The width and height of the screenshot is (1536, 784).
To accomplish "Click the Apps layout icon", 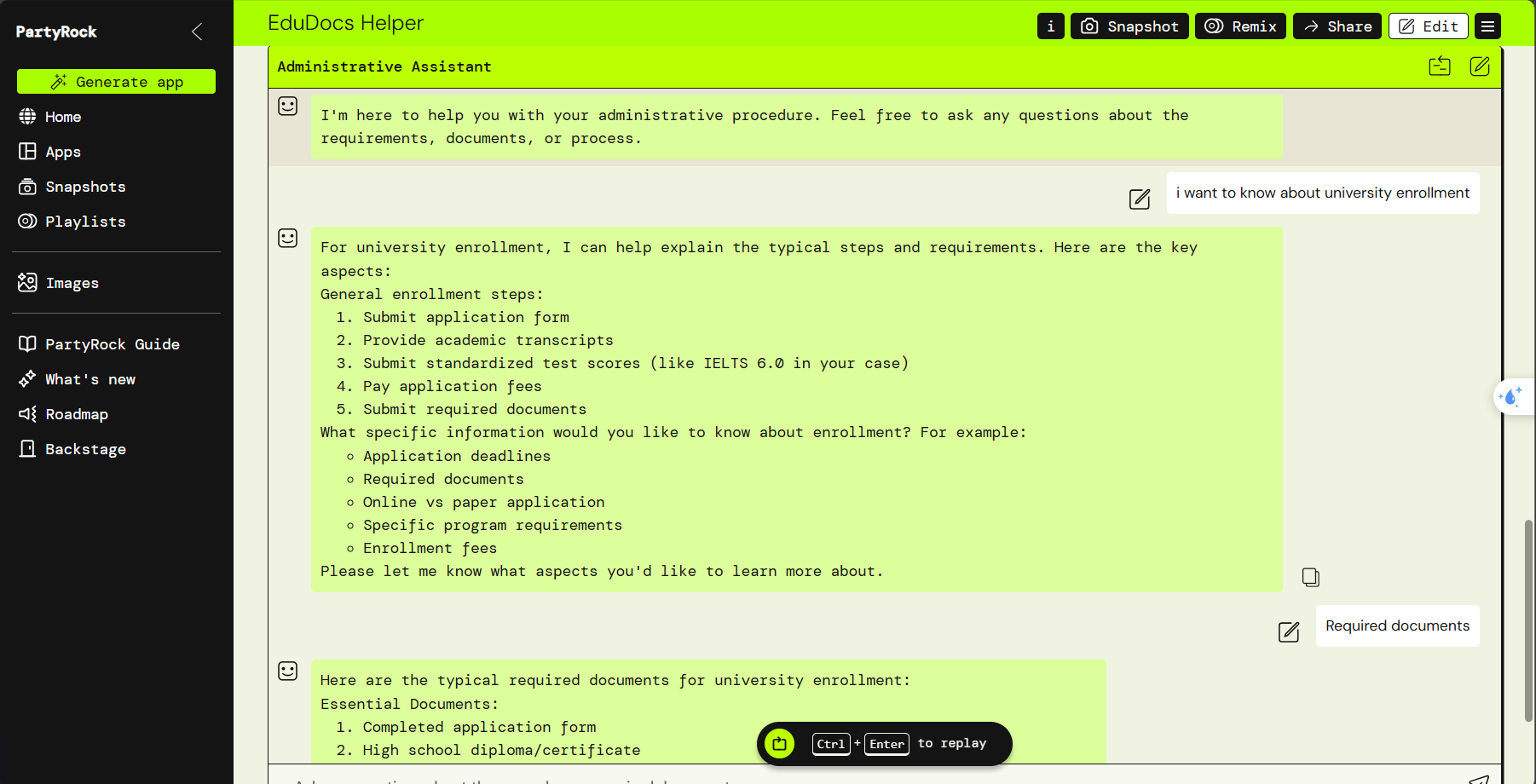I will 27,152.
